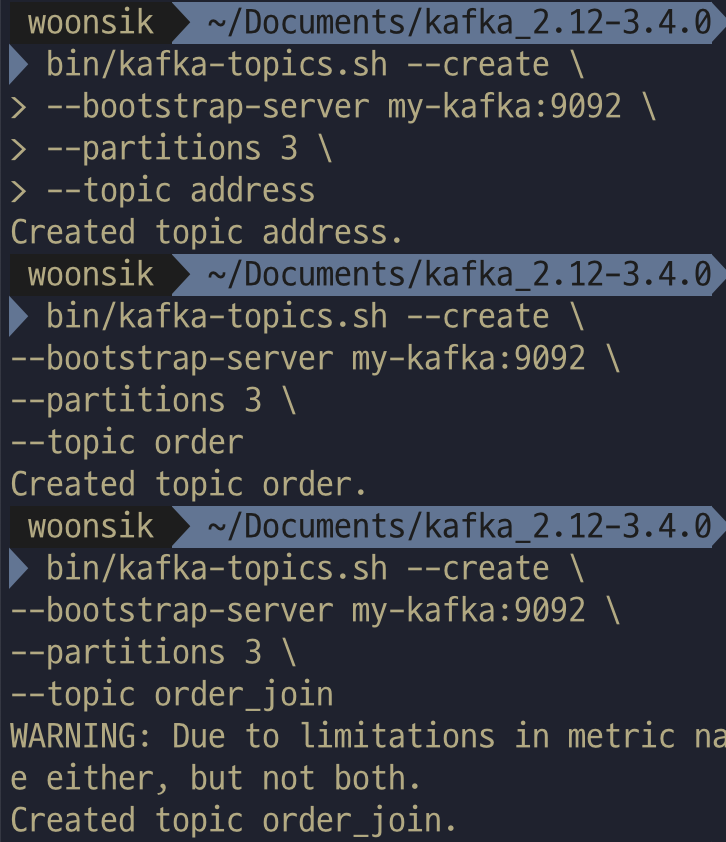Click '--partitions 3' on line starting with '>'
This screenshot has height=842, width=726.
(172, 149)
